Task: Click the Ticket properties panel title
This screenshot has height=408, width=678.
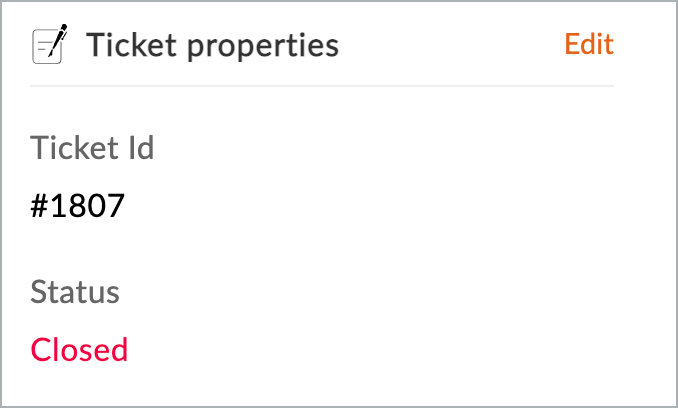Action: coord(212,45)
